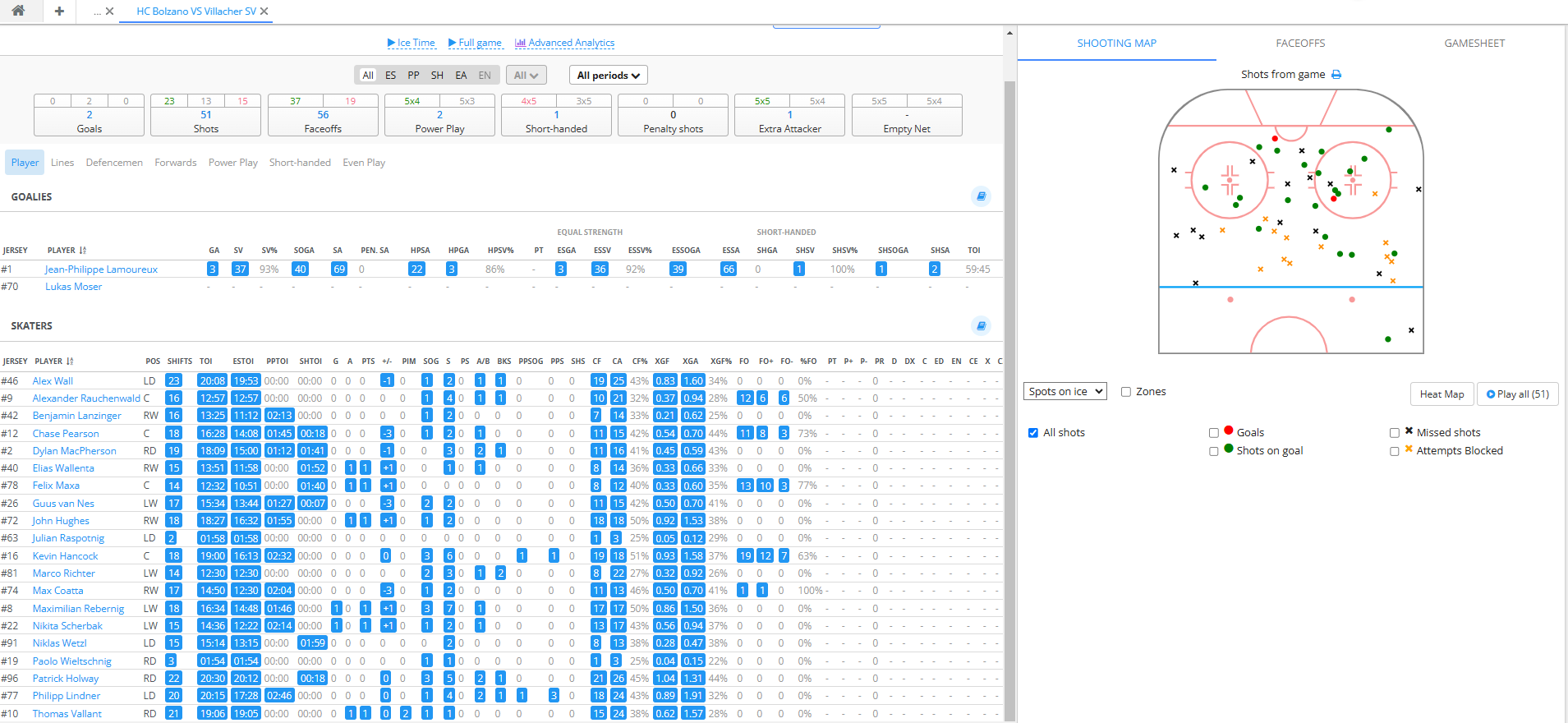Close the HC Bolzano VS Villacher SV tab

[264, 12]
